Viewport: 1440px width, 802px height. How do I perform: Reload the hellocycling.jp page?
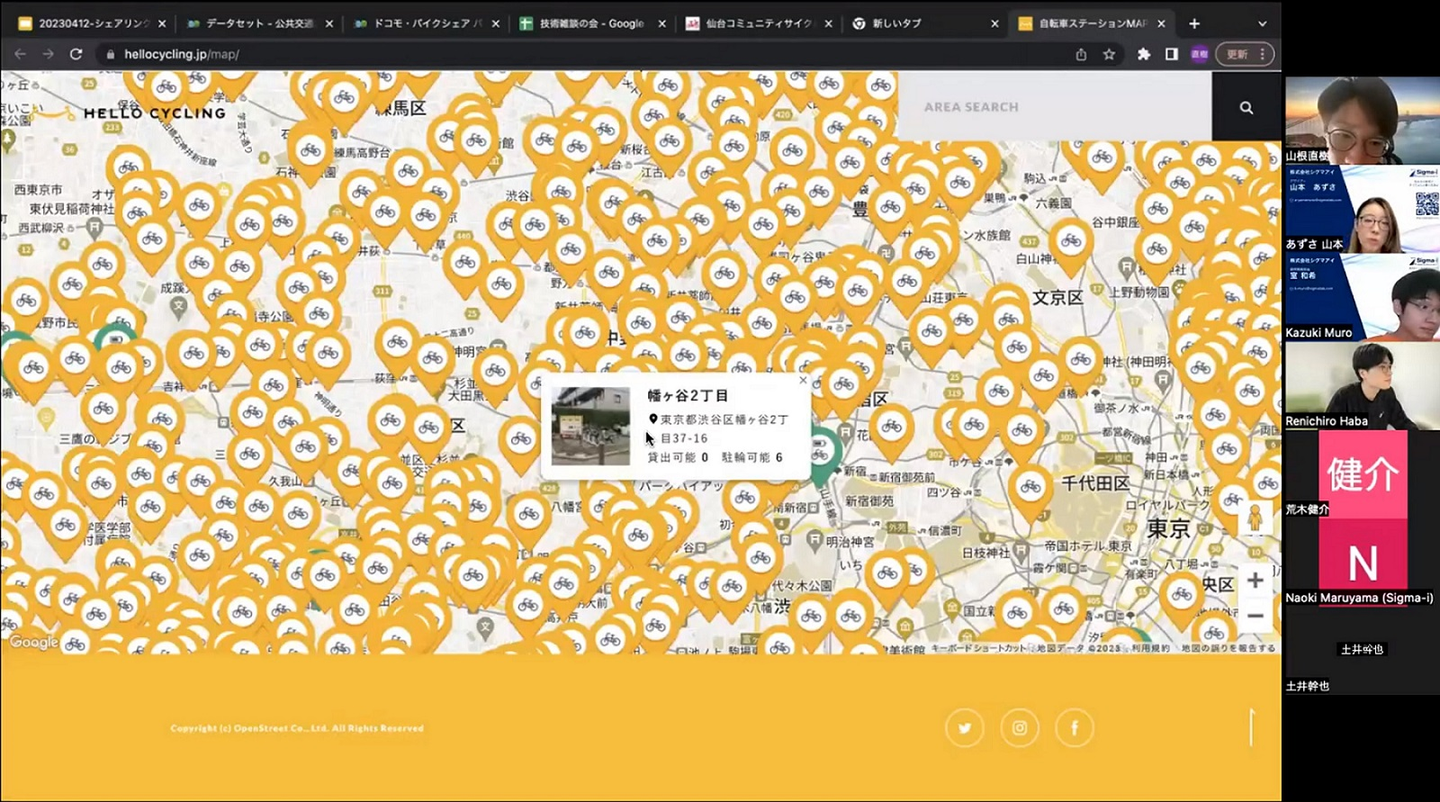[x=76, y=54]
